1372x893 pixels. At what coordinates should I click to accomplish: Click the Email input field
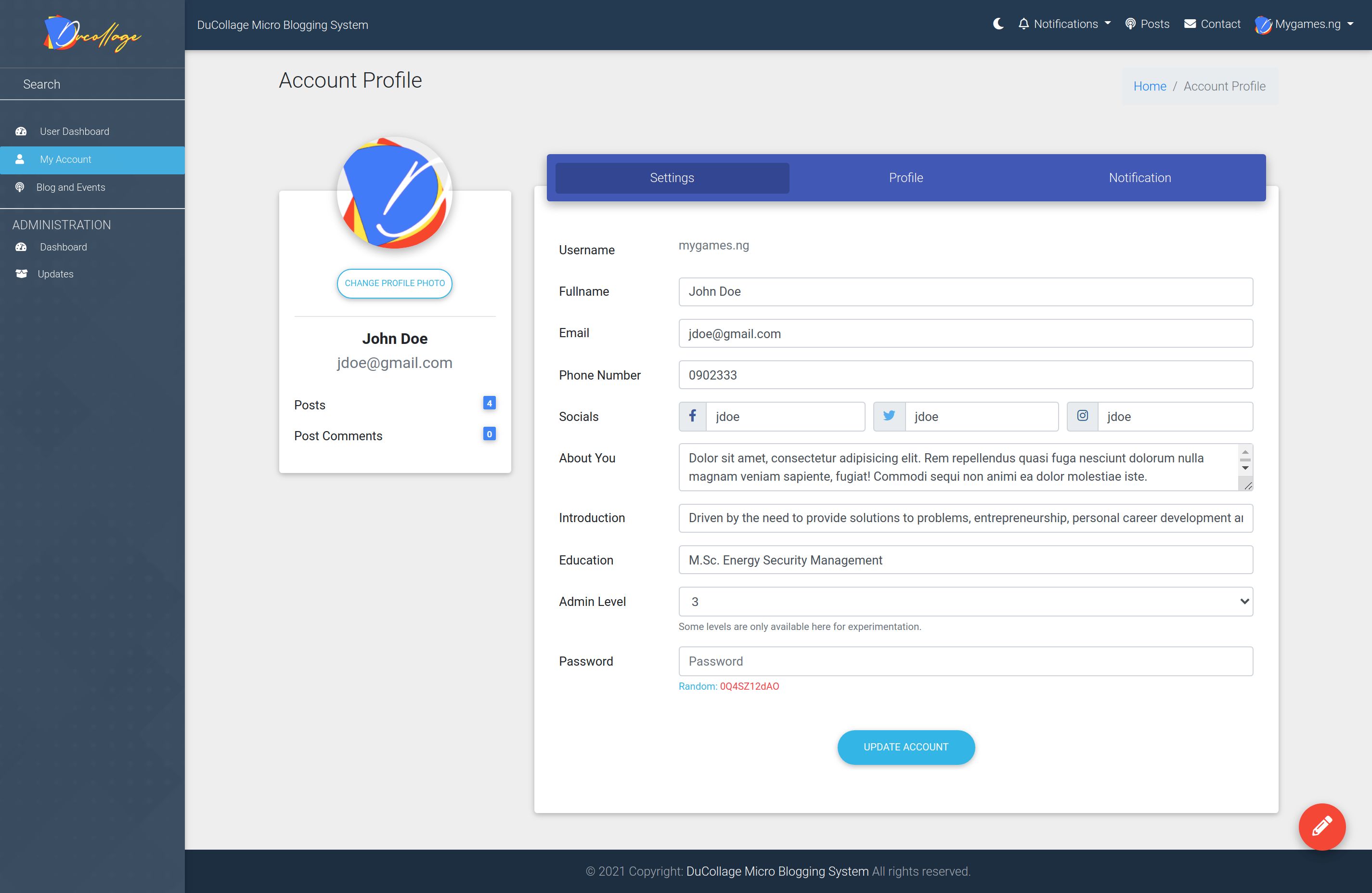click(966, 333)
